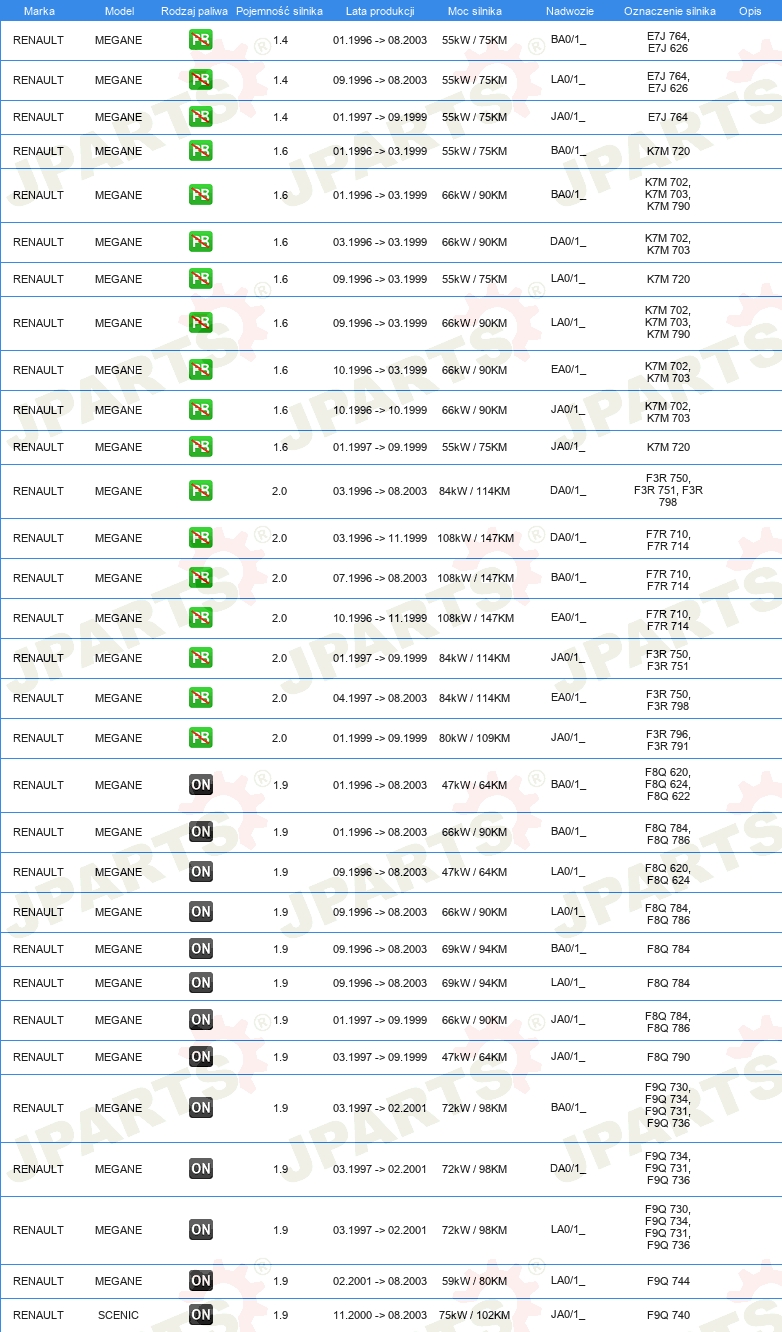The image size is (782, 1332).
Task: Select the diesel ON icon in the 72kW DA0/1_ row
Action: click(200, 1169)
